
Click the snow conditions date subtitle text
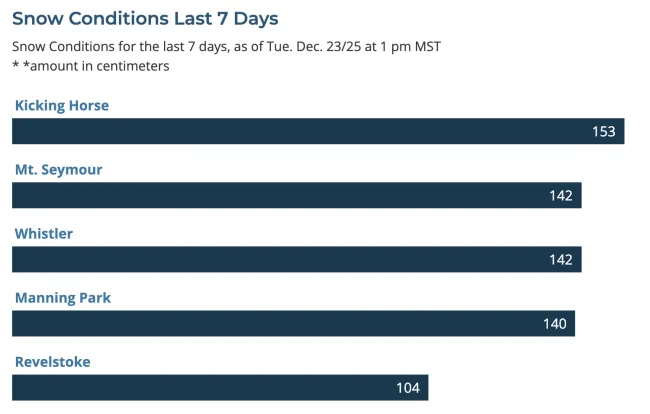click(226, 46)
